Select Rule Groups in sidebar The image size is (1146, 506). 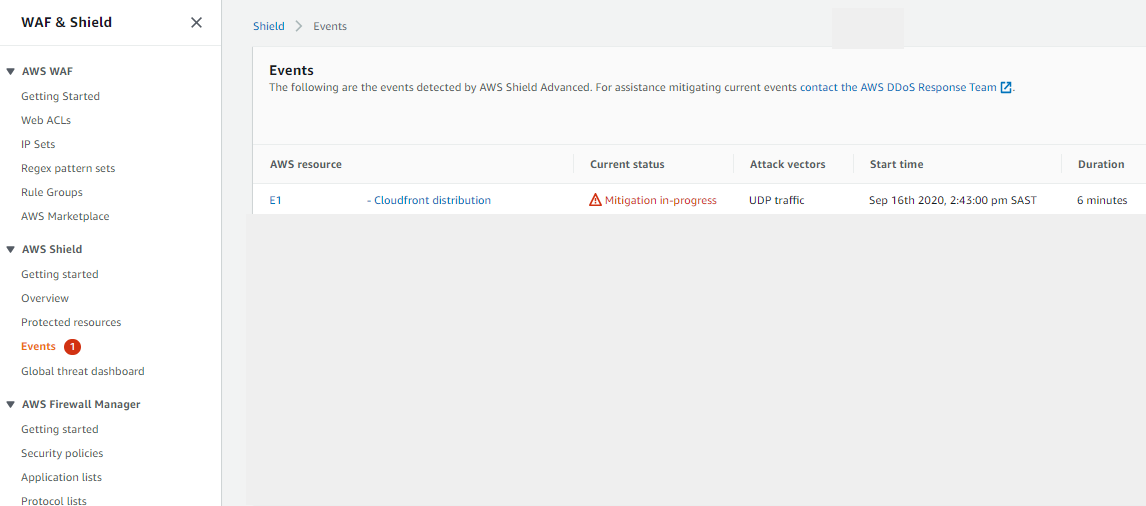(x=52, y=192)
